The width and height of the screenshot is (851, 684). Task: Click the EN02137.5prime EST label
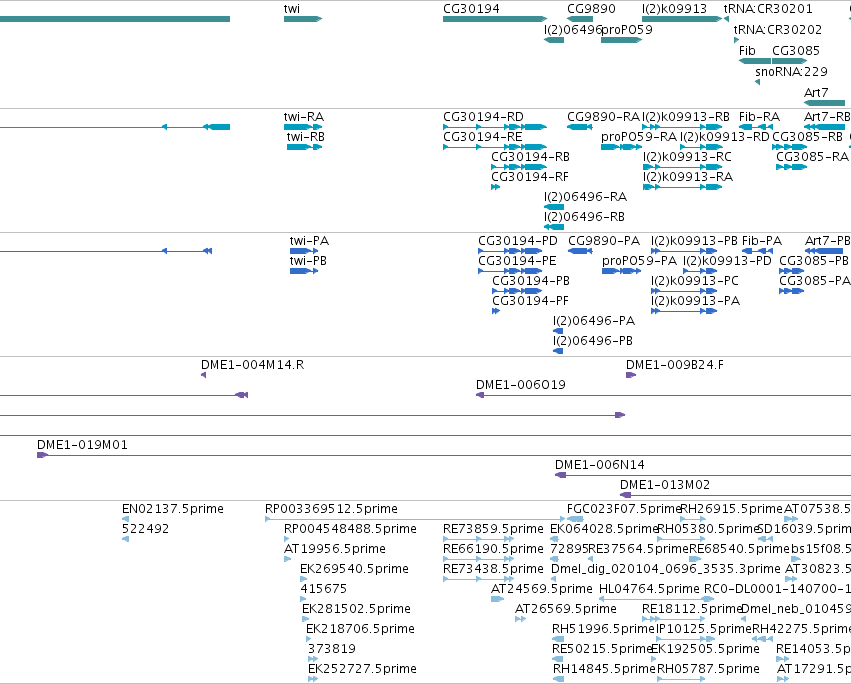click(173, 509)
